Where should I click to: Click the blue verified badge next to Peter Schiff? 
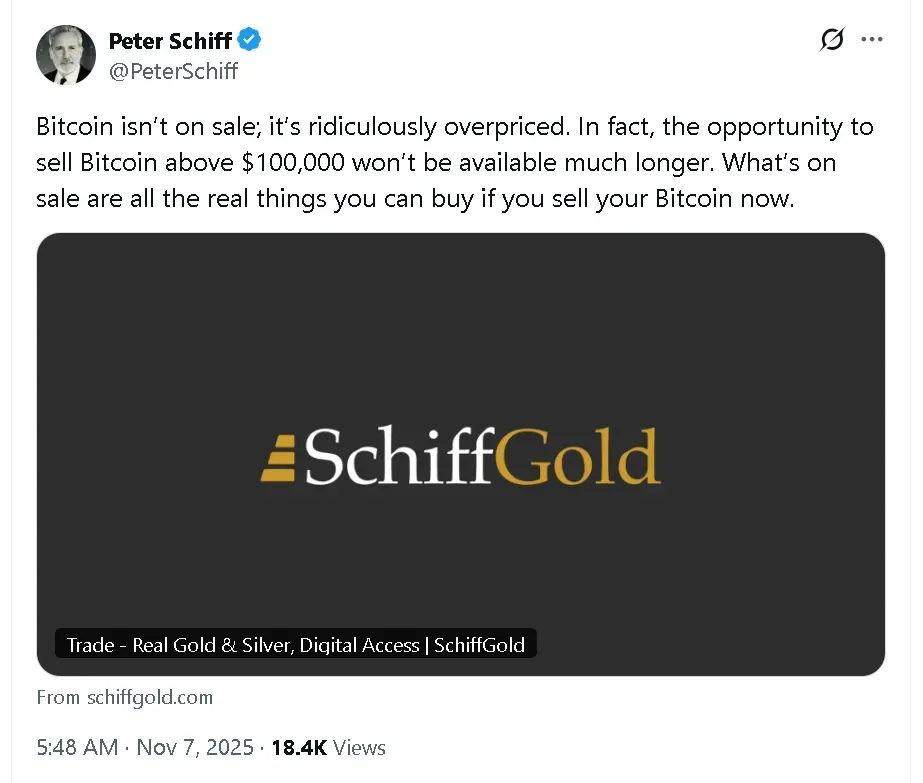coord(248,41)
